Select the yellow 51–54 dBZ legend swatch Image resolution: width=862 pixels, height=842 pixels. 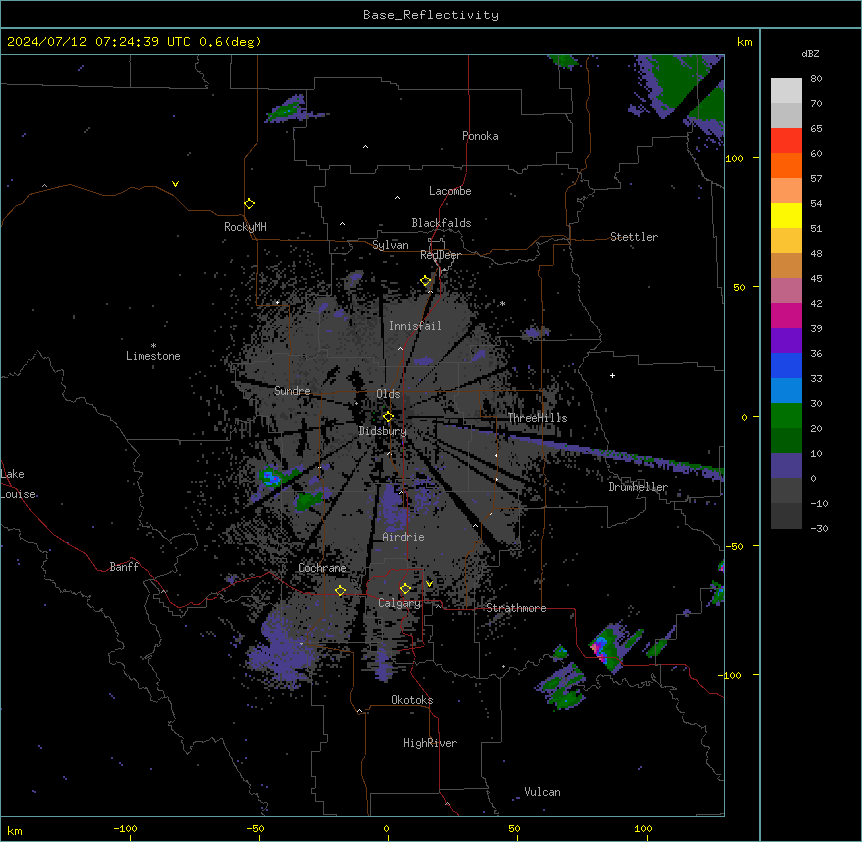[786, 215]
